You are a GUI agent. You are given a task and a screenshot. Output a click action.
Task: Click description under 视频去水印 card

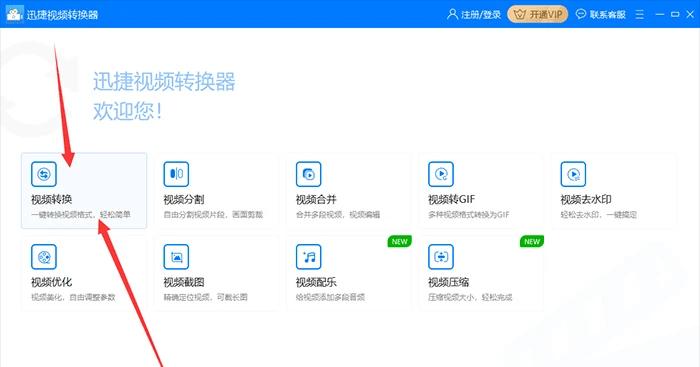598,215
